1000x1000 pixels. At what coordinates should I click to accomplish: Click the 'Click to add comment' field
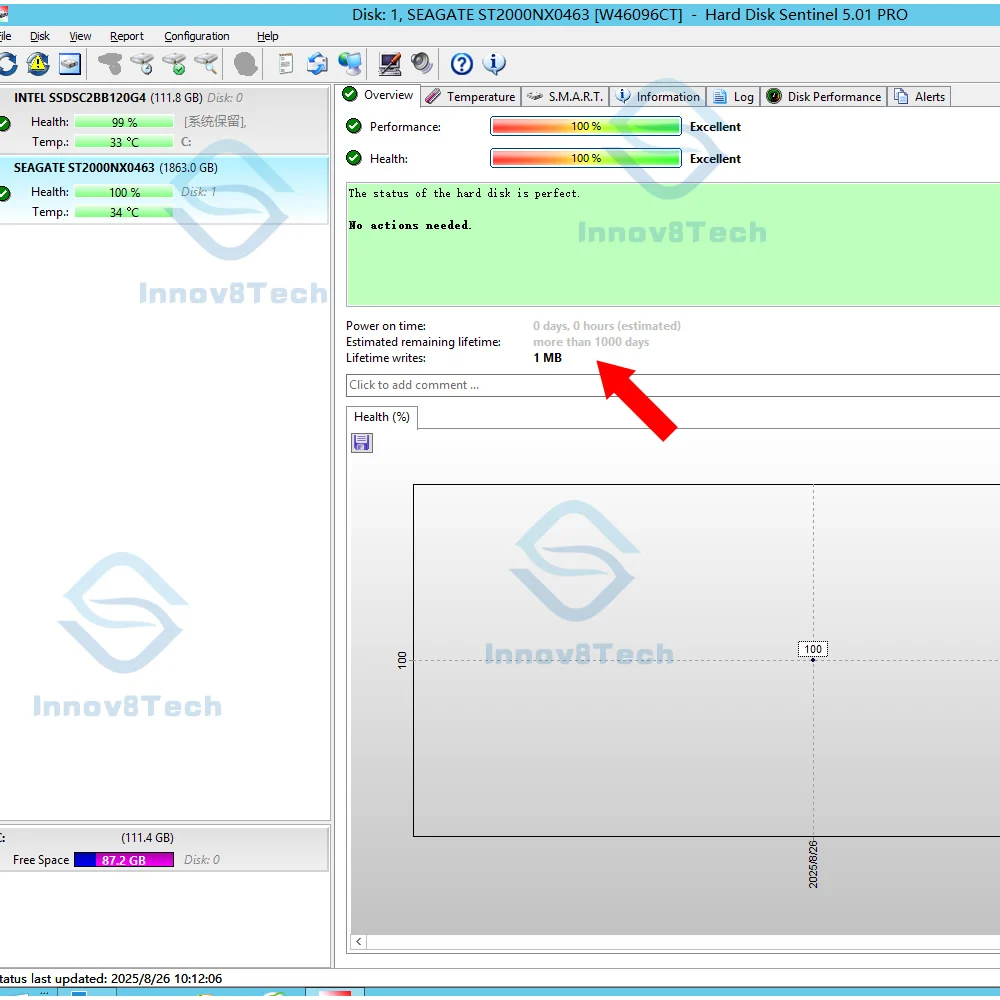pyautogui.click(x=673, y=385)
